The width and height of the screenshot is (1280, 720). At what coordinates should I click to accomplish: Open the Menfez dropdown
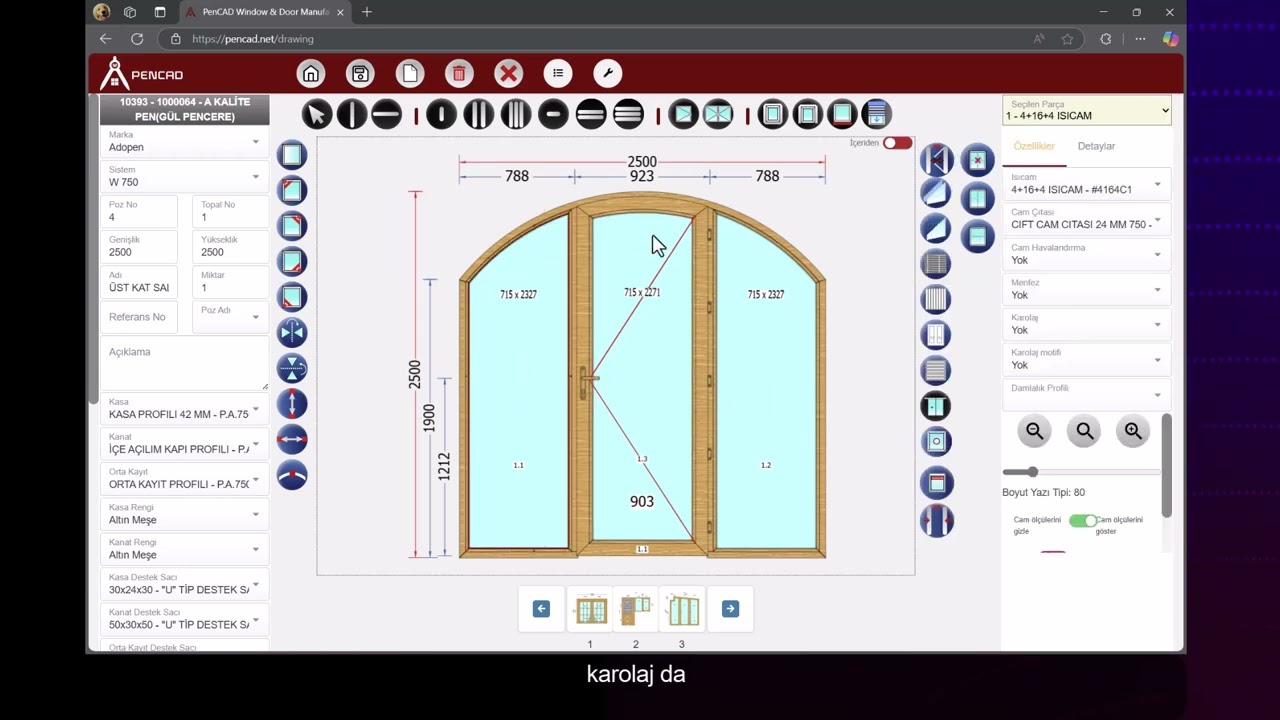click(1086, 289)
